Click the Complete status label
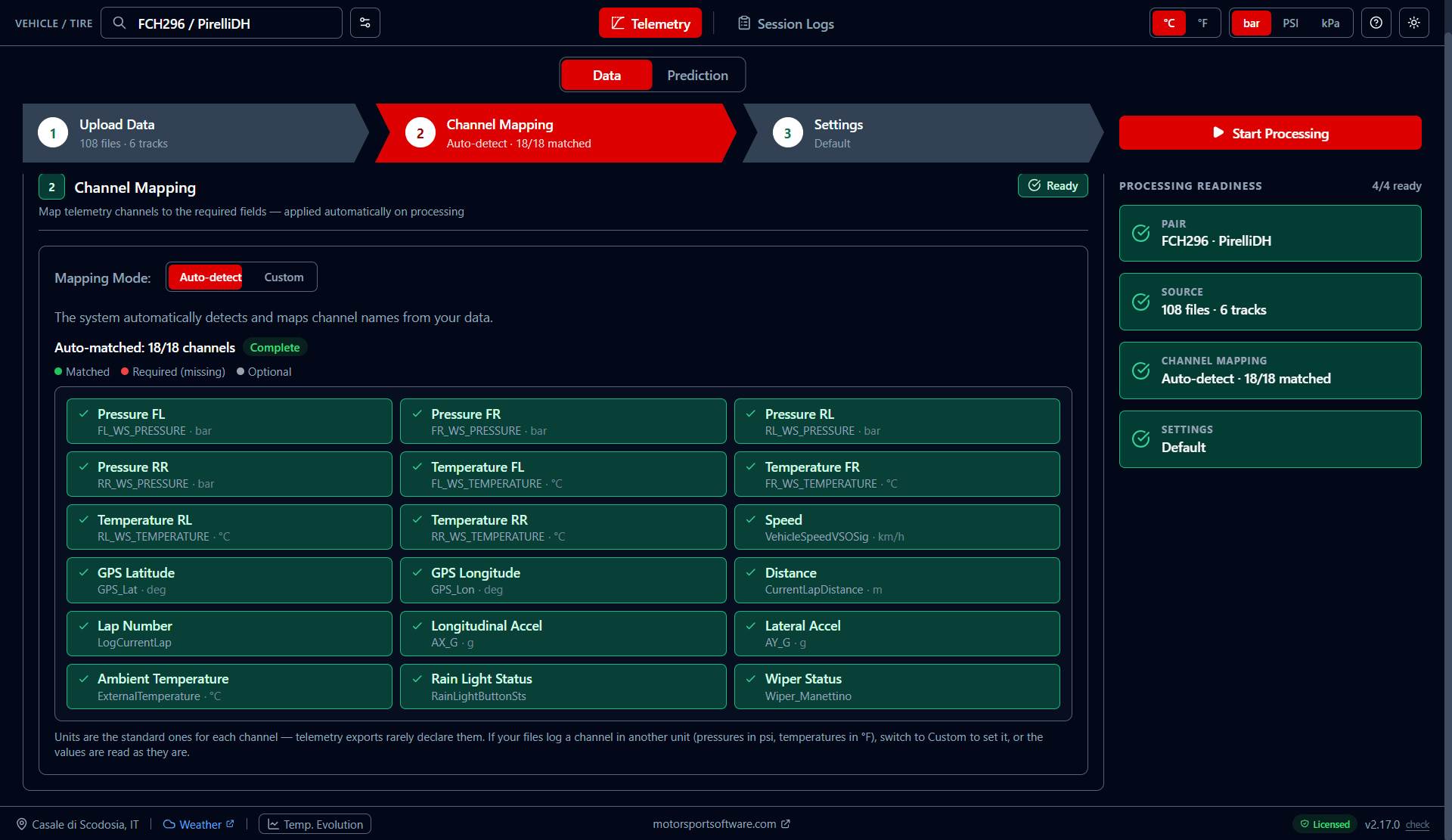Screen dimensions: 1452x840 (x=275, y=347)
